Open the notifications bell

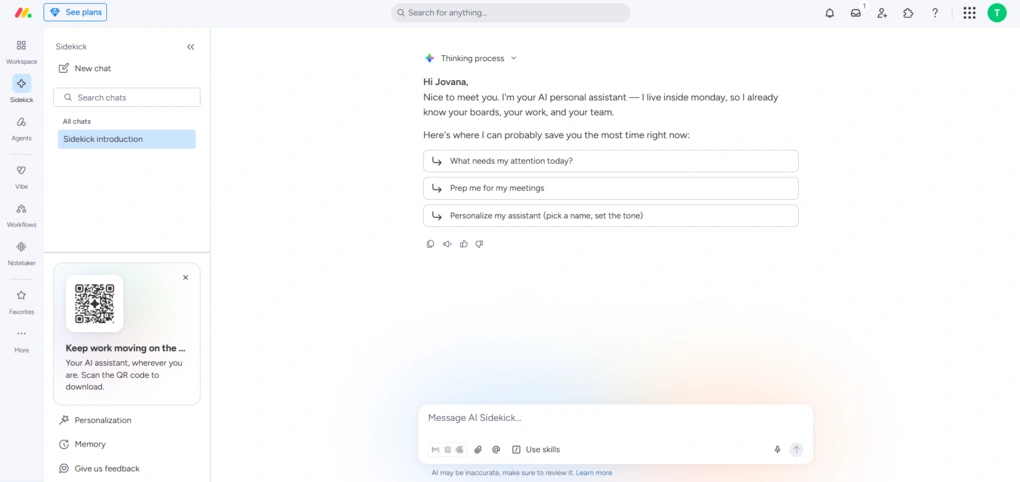[829, 12]
